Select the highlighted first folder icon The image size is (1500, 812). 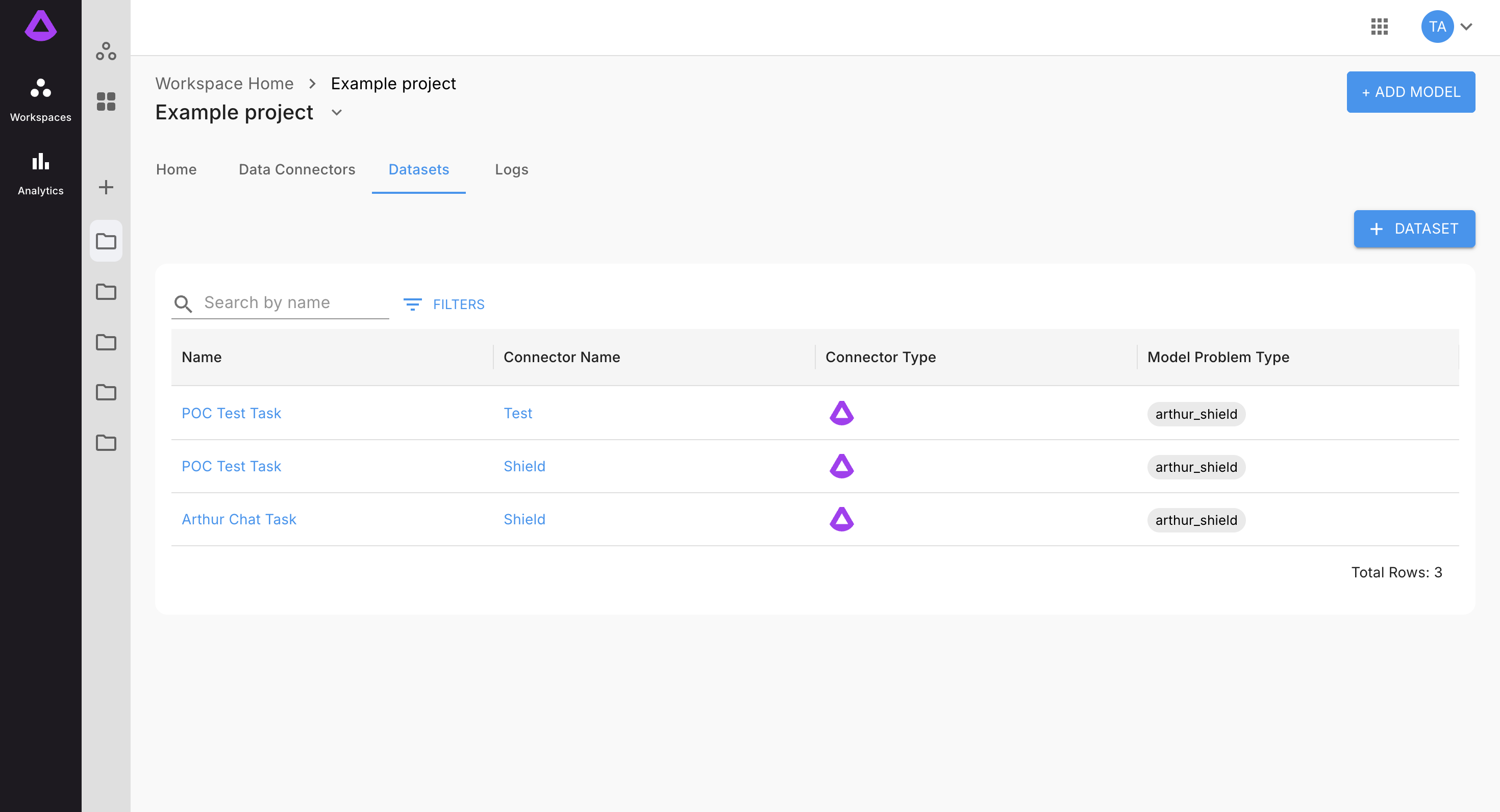(x=106, y=241)
